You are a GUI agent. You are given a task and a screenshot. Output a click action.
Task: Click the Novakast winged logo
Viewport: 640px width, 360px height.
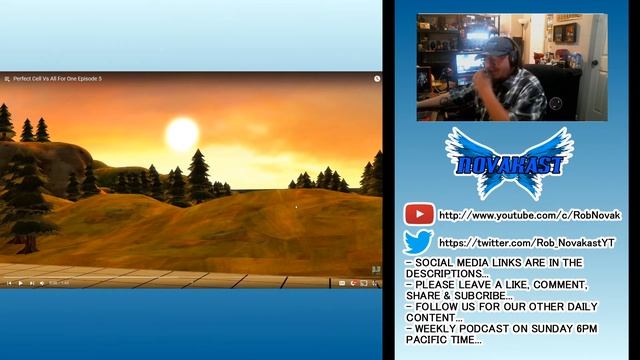[509, 163]
